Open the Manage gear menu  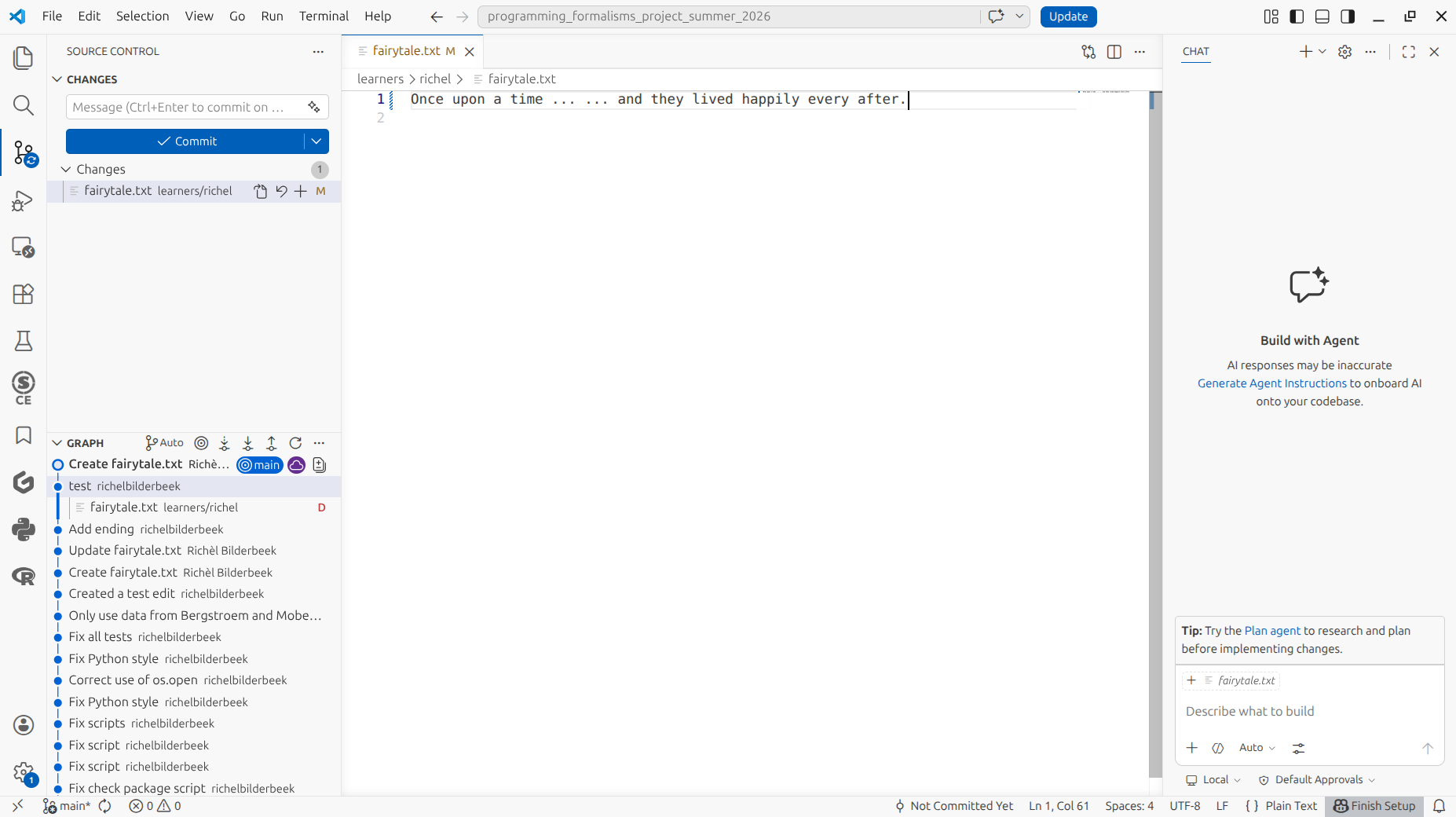point(24,773)
